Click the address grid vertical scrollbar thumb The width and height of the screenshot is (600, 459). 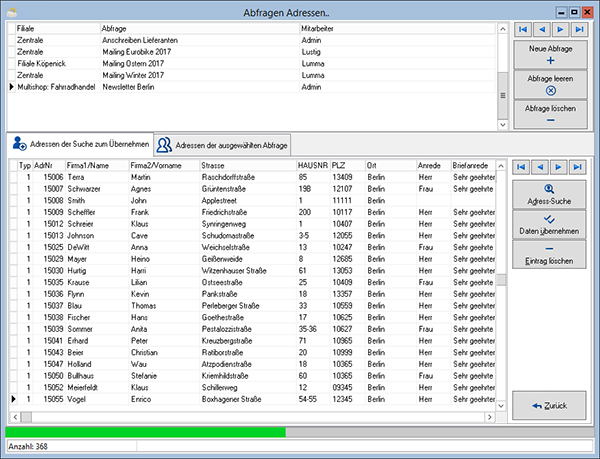point(501,280)
